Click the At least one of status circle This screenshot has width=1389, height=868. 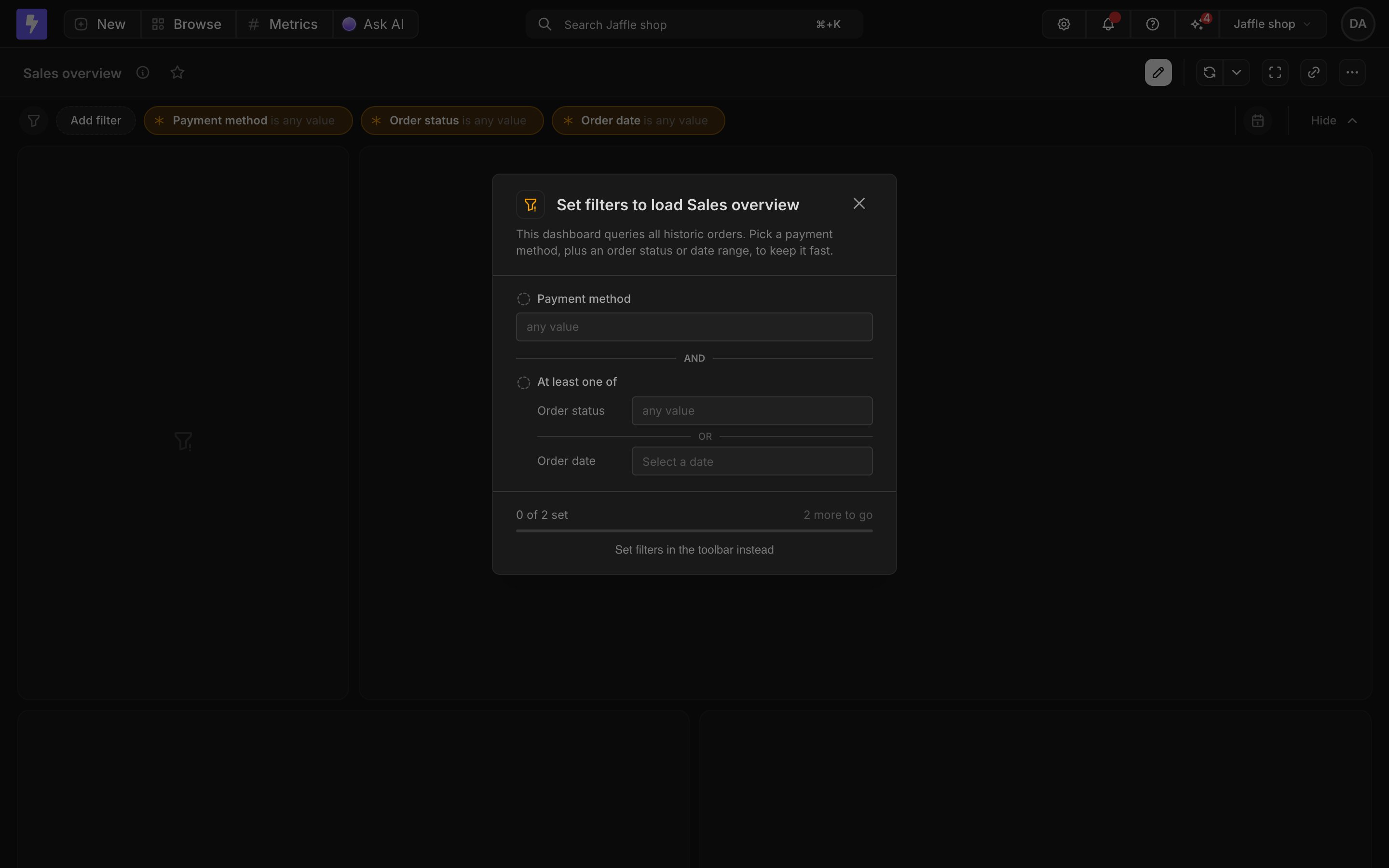coord(523,383)
